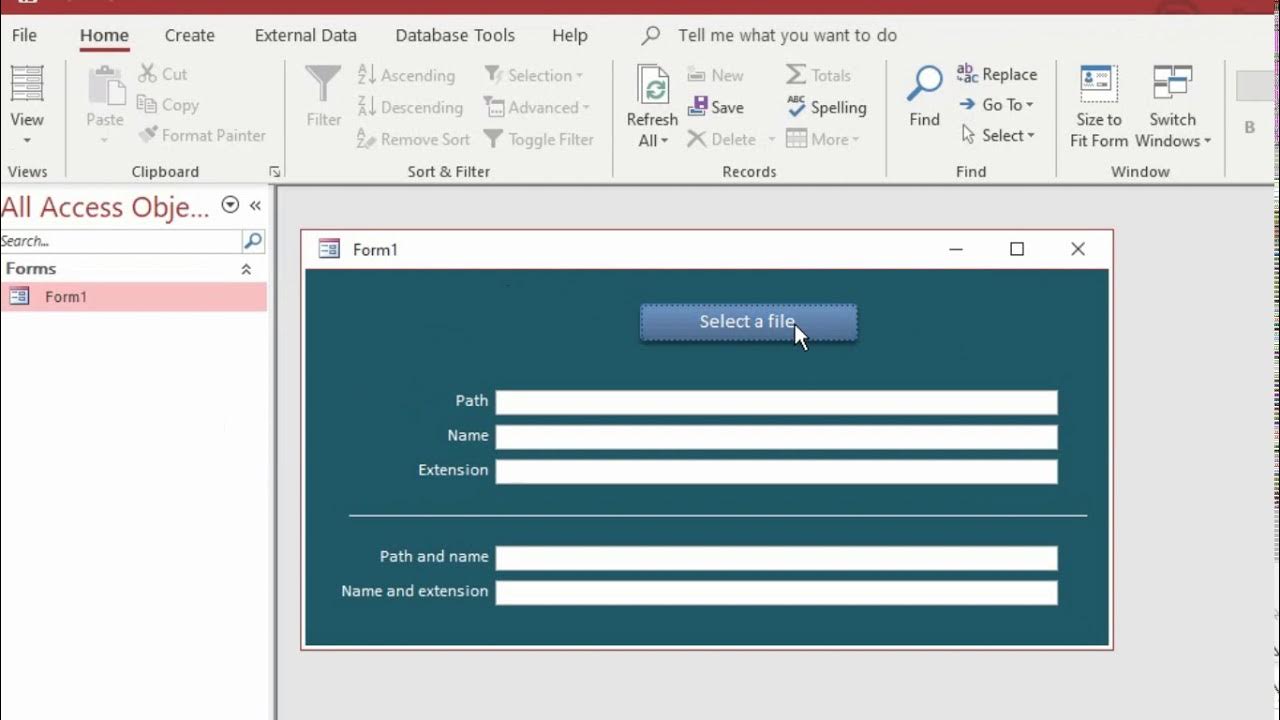Click the Select a file button

tap(748, 323)
